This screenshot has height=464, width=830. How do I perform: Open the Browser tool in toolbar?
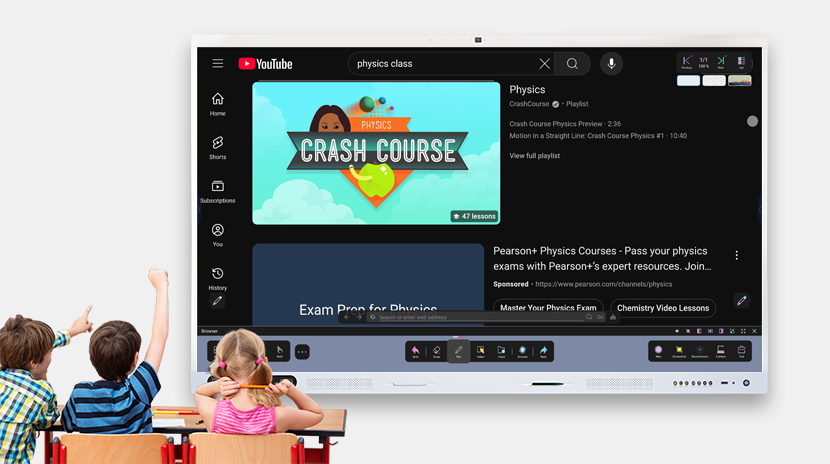[x=522, y=351]
